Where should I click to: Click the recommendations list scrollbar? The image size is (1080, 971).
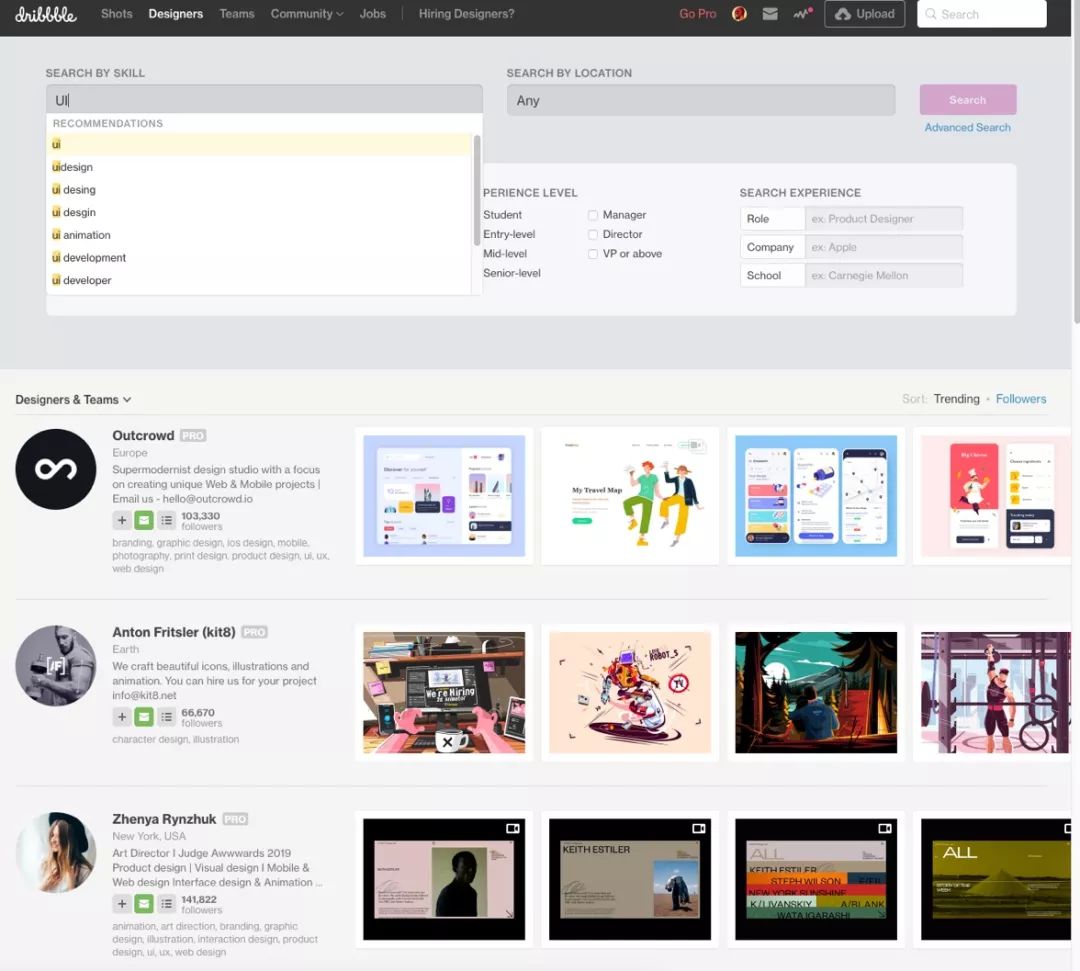pyautogui.click(x=477, y=190)
